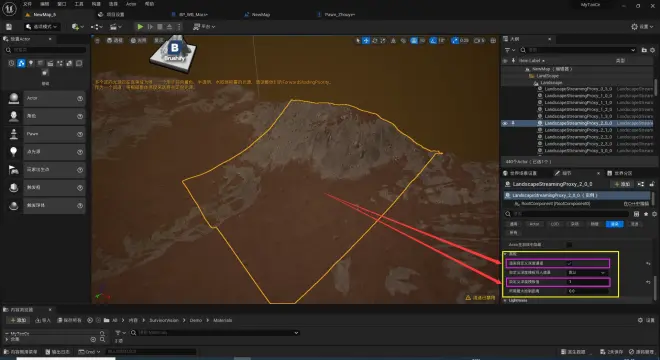This screenshot has height=360, width=660.
Task: Open camera speed setting in viewport
Action: [479, 40]
